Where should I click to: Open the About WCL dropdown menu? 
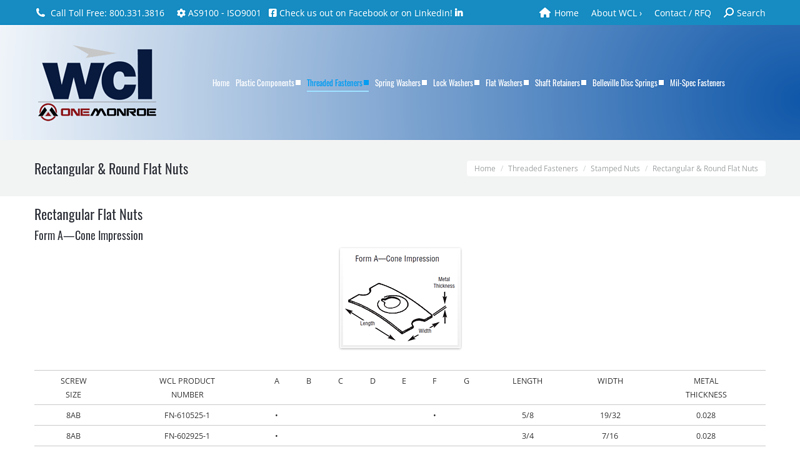[x=616, y=13]
